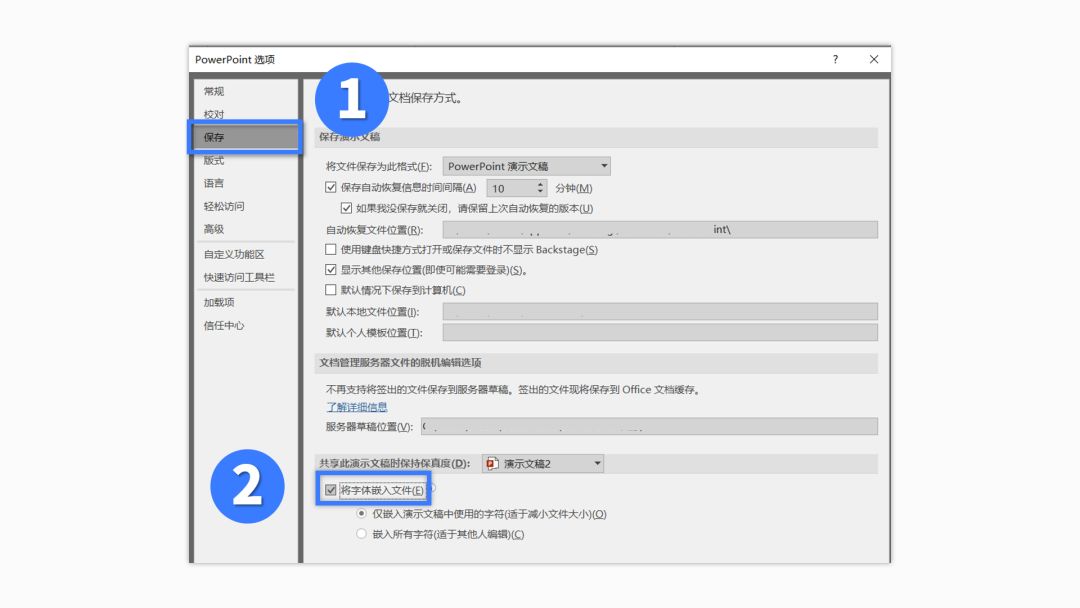
Task: Select the 保存 category in sidebar
Action: coord(245,137)
